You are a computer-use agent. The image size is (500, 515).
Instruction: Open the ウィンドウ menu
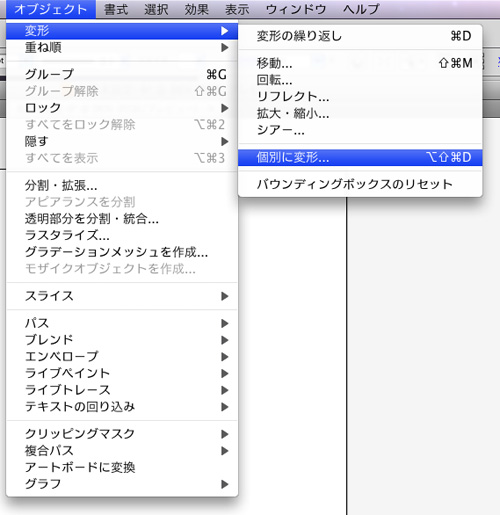[296, 9]
